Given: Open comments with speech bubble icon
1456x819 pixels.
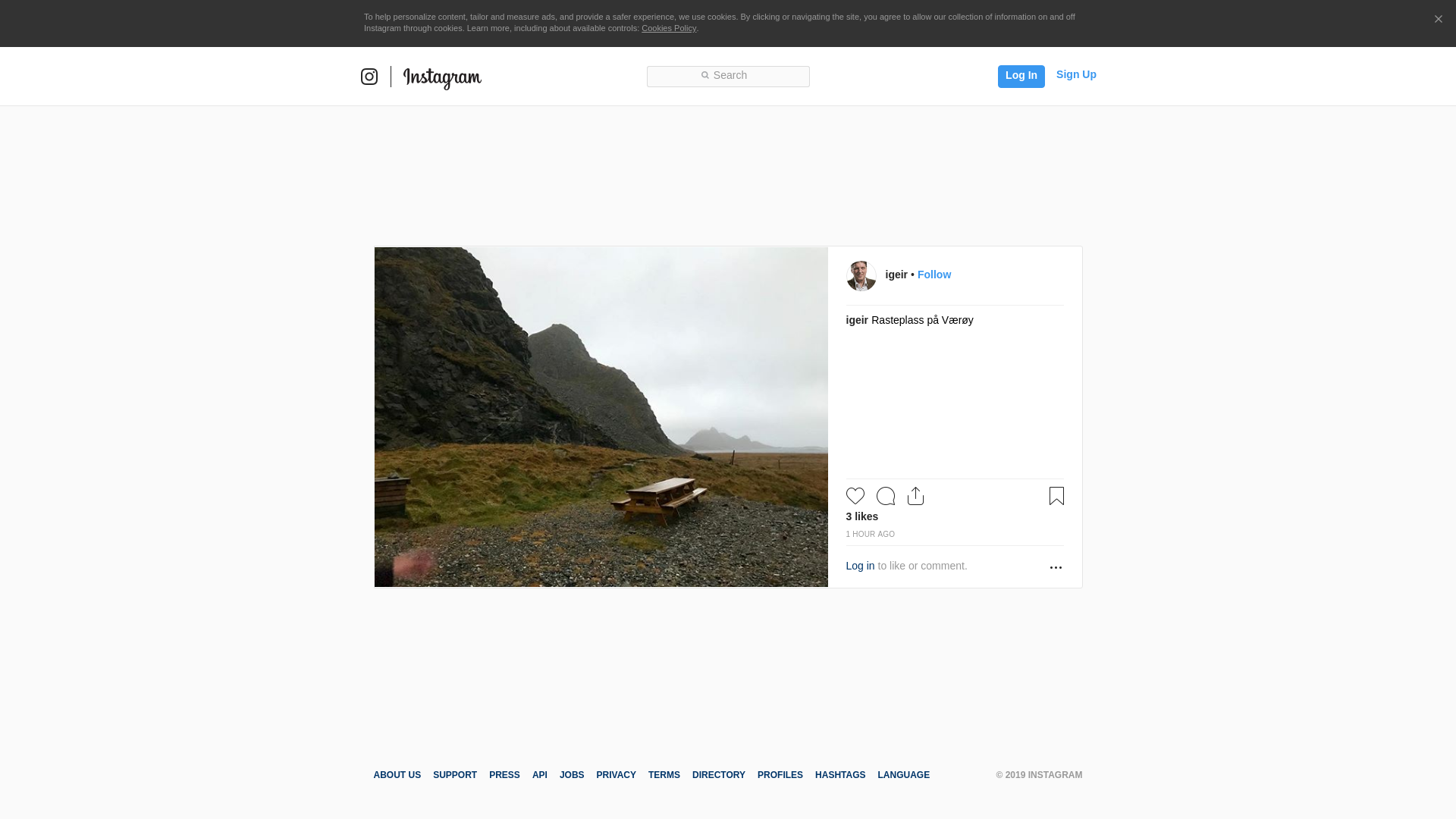Looking at the screenshot, I should coord(885,496).
